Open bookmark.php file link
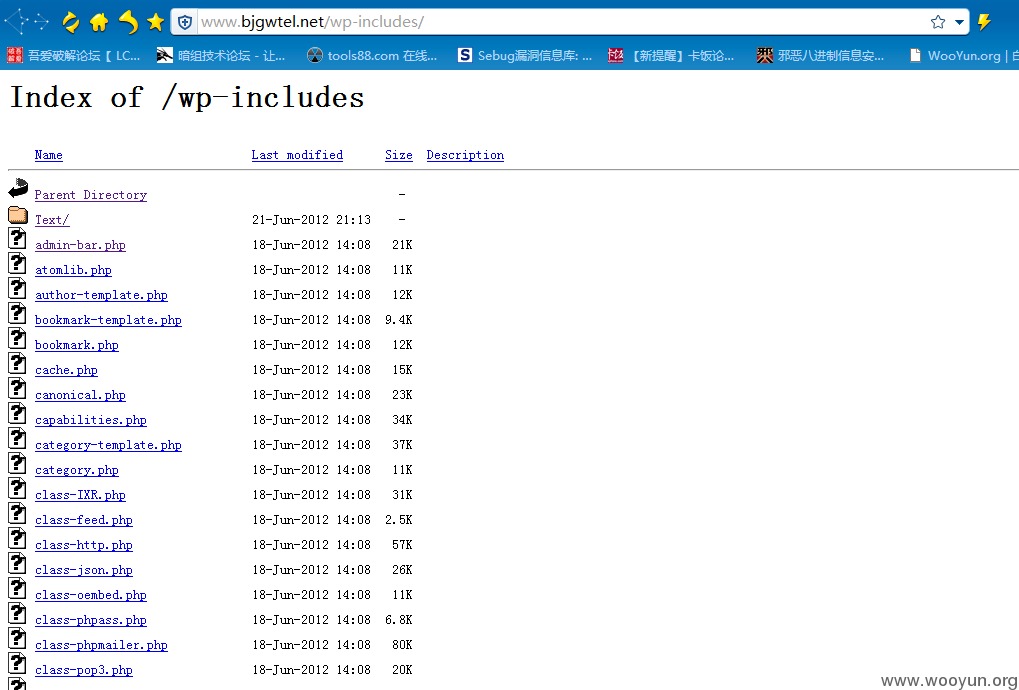Image resolution: width=1019 pixels, height=690 pixels. click(x=77, y=345)
